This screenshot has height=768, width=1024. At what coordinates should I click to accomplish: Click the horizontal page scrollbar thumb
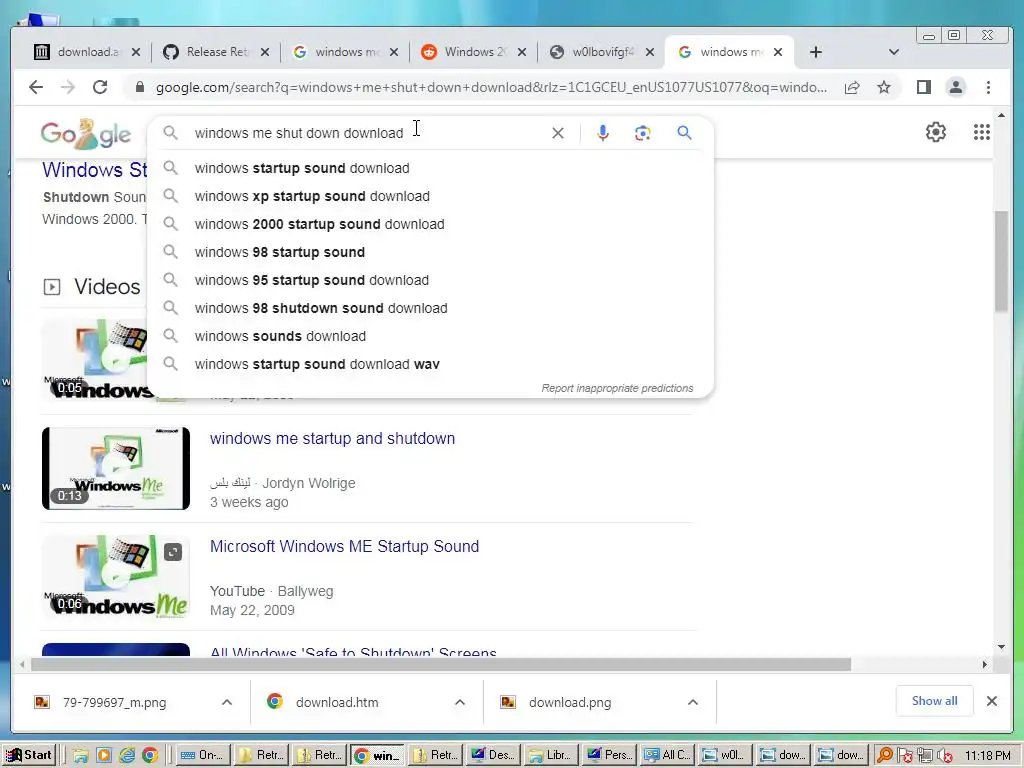(441, 664)
